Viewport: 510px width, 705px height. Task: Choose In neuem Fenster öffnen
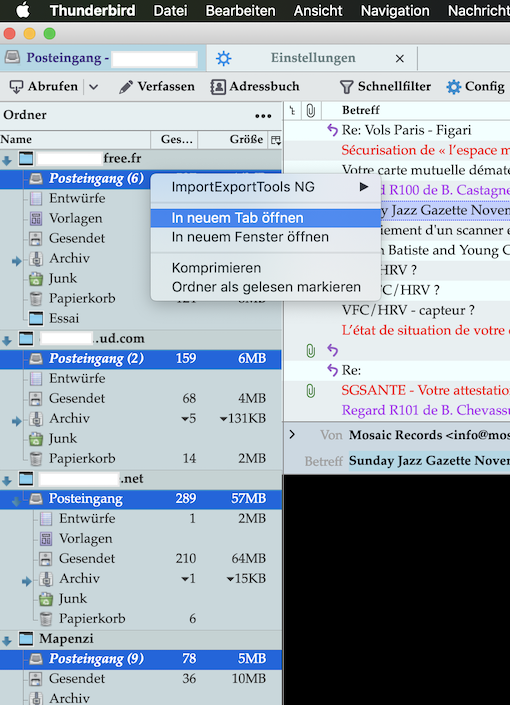pos(266,237)
